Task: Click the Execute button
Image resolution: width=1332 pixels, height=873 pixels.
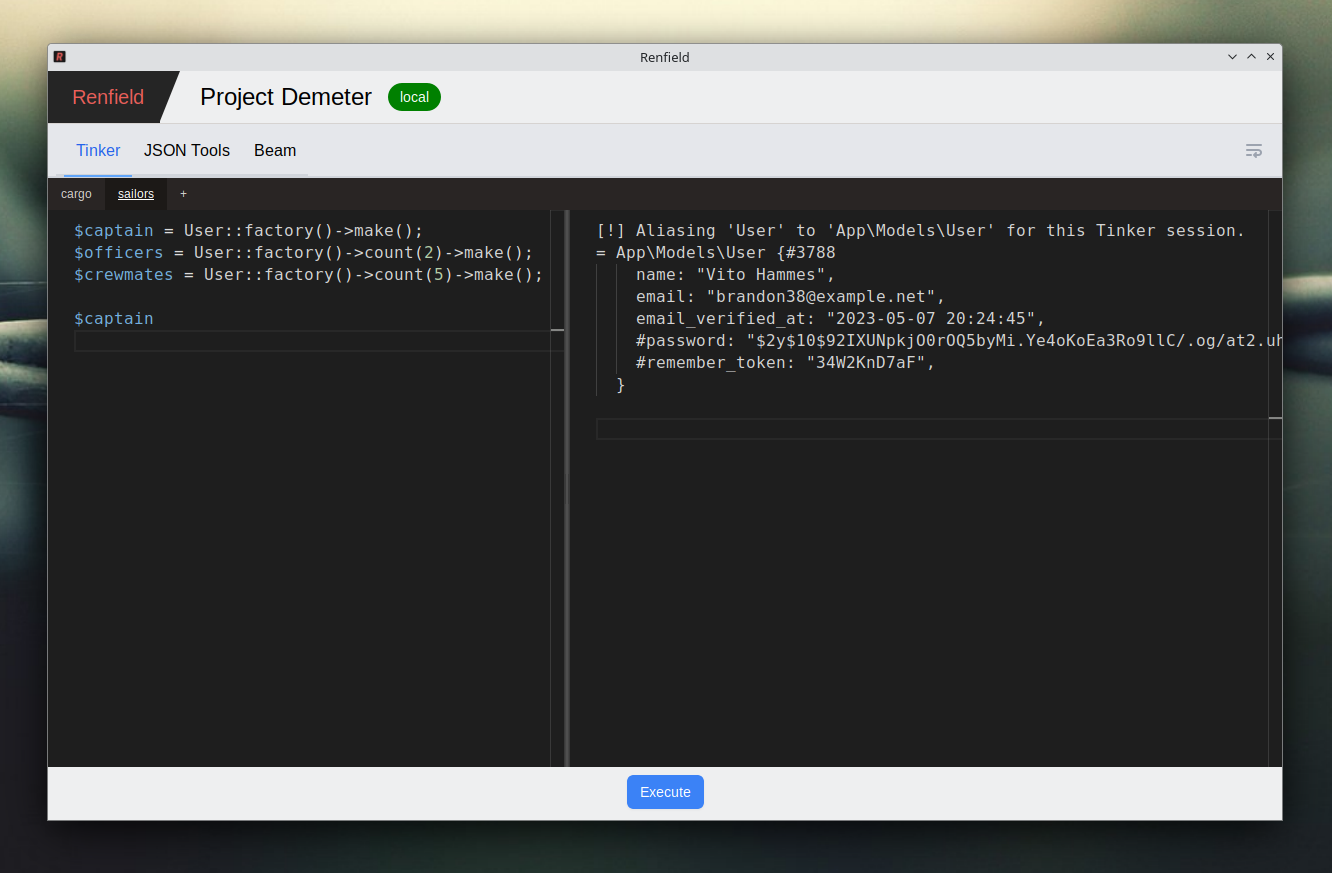Action: [665, 792]
